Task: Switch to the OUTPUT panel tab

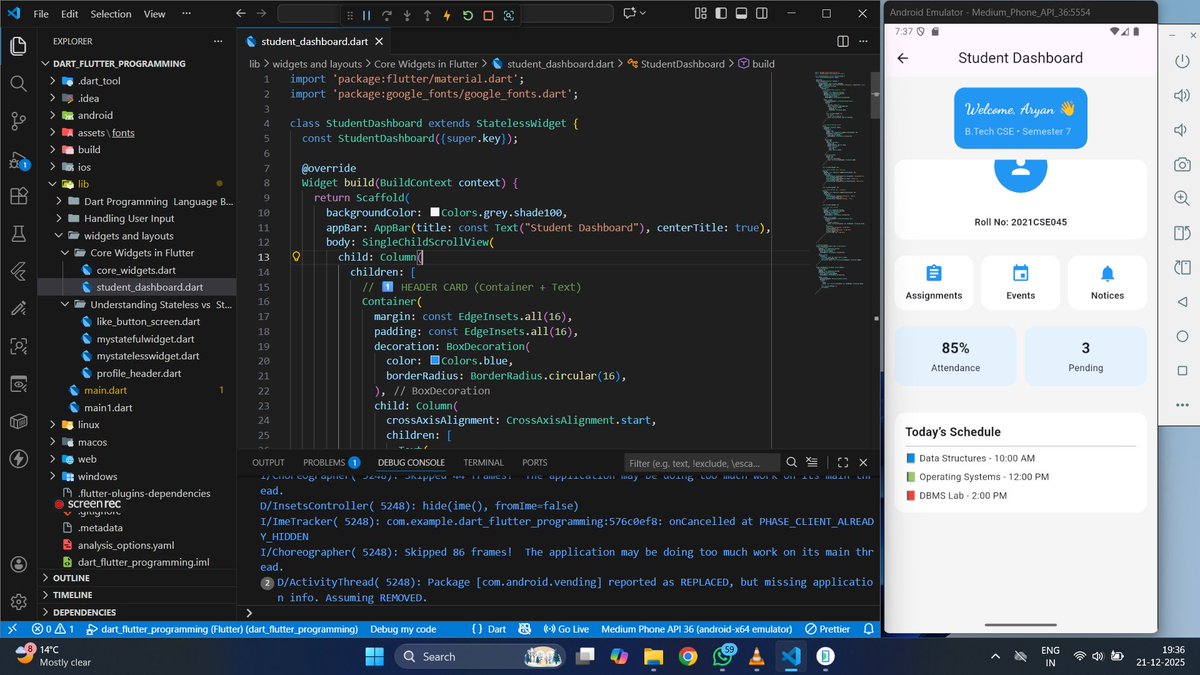Action: (268, 463)
